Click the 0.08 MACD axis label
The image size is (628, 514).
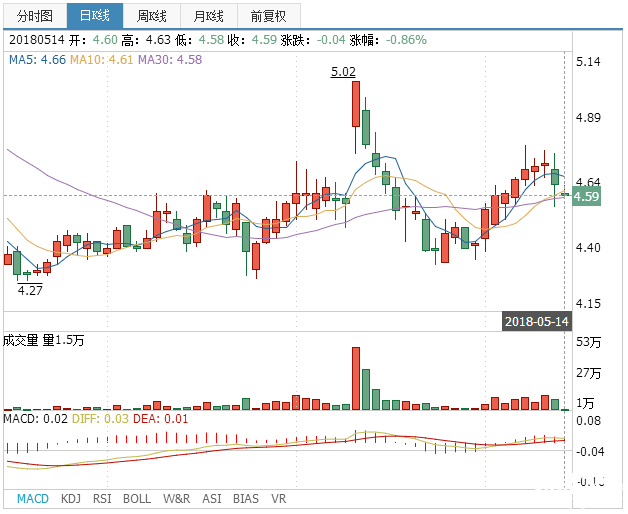pyautogui.click(x=588, y=421)
